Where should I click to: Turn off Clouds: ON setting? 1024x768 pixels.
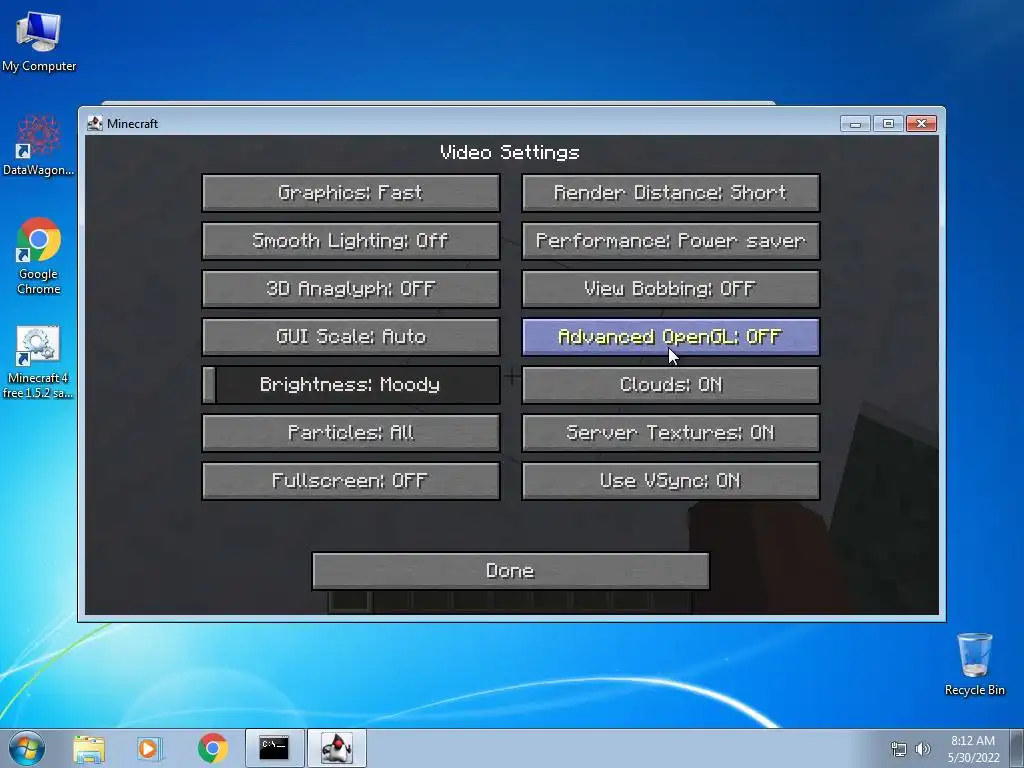point(671,385)
